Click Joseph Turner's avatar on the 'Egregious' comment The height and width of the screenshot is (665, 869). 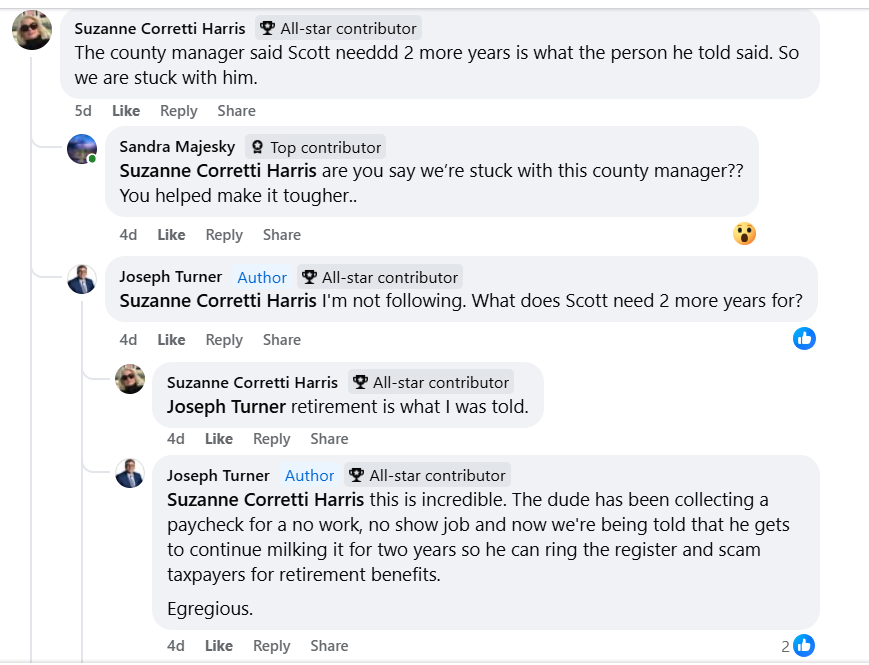click(x=130, y=473)
